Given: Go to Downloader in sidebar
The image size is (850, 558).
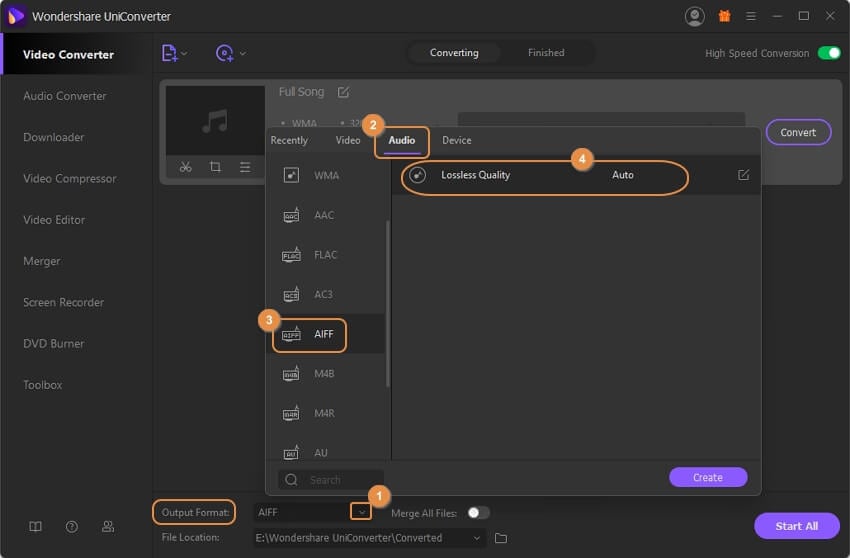Looking at the screenshot, I should click(x=54, y=137).
